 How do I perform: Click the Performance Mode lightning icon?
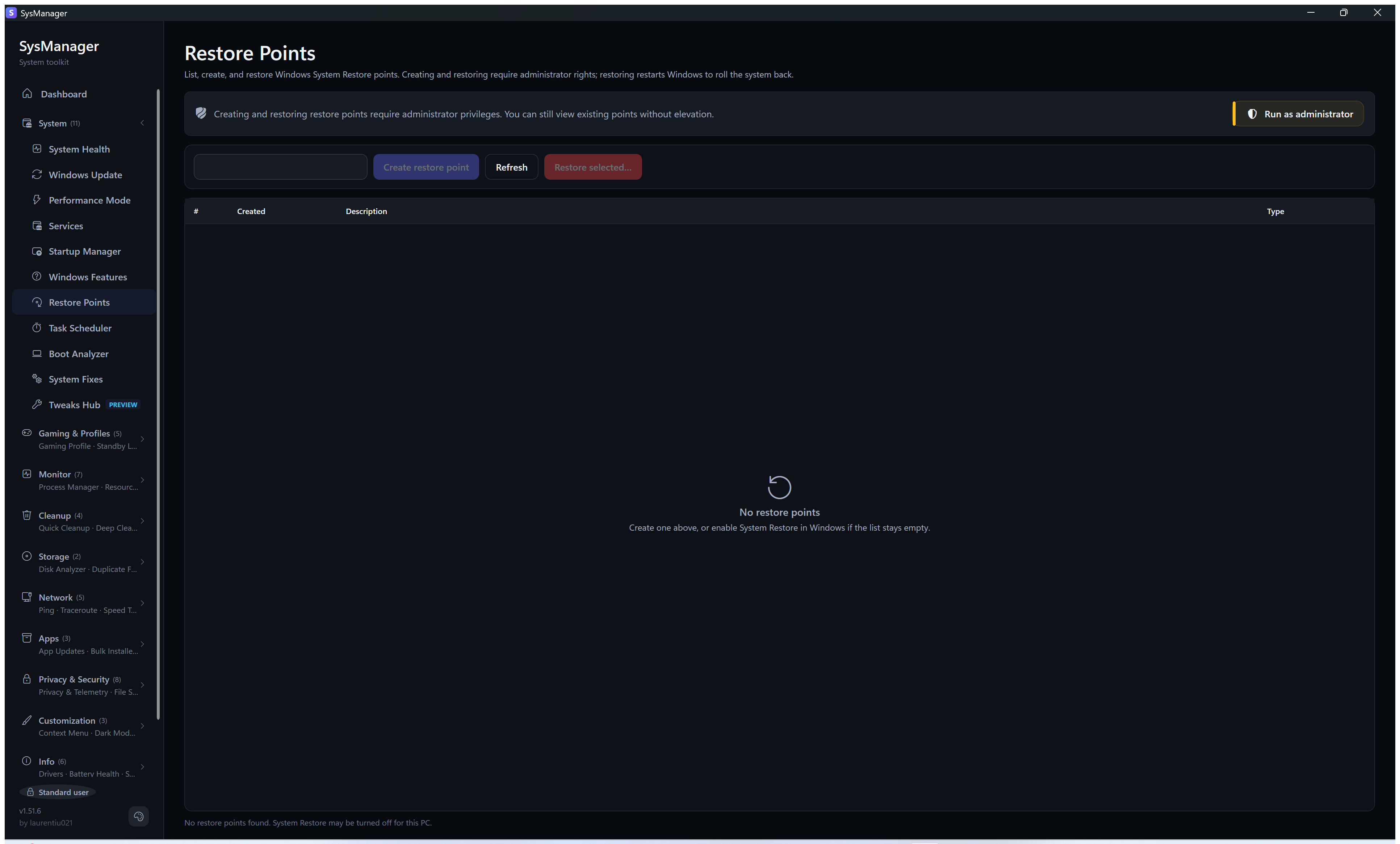pyautogui.click(x=37, y=200)
